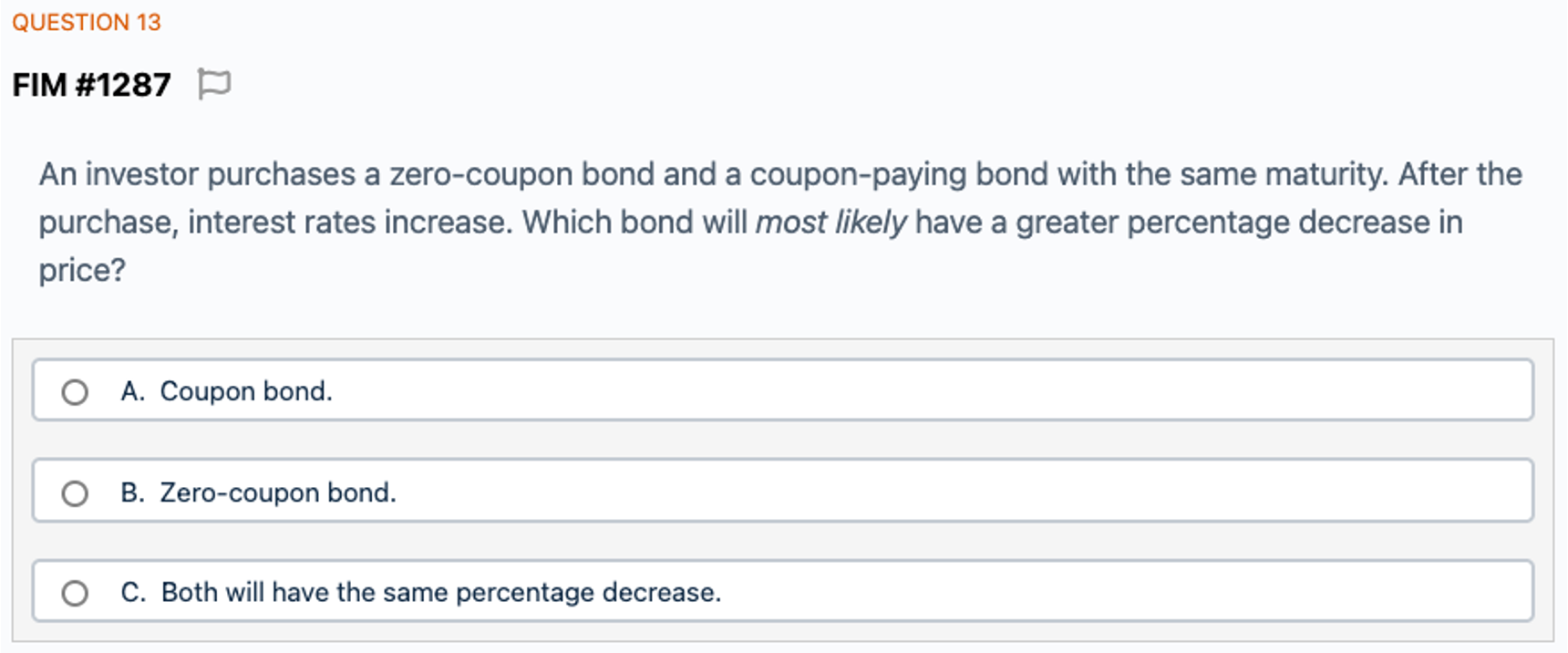Click the orange "QUESTION 13" label
The image size is (1568, 653).
click(87, 23)
